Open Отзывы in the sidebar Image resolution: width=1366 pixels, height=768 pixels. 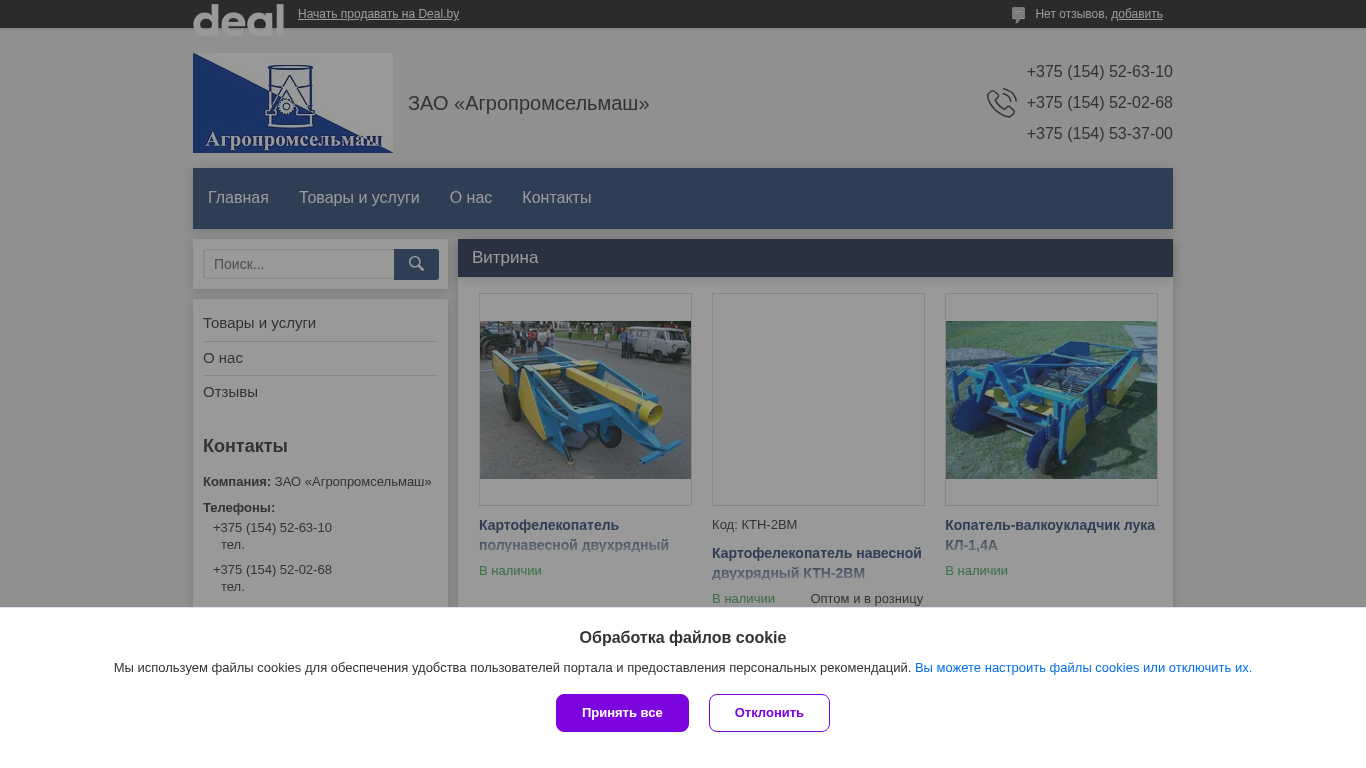coord(230,392)
